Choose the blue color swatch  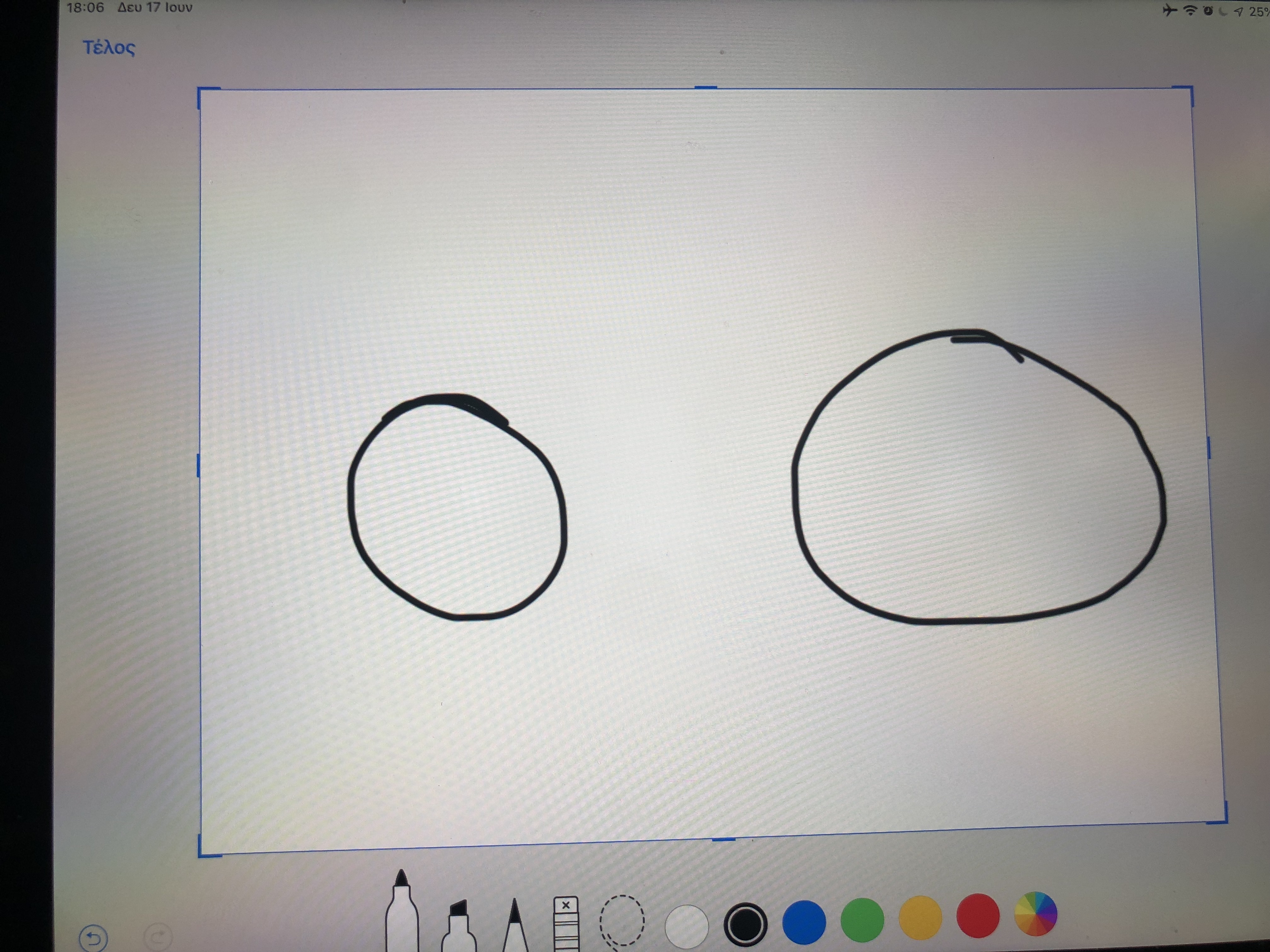(x=804, y=922)
